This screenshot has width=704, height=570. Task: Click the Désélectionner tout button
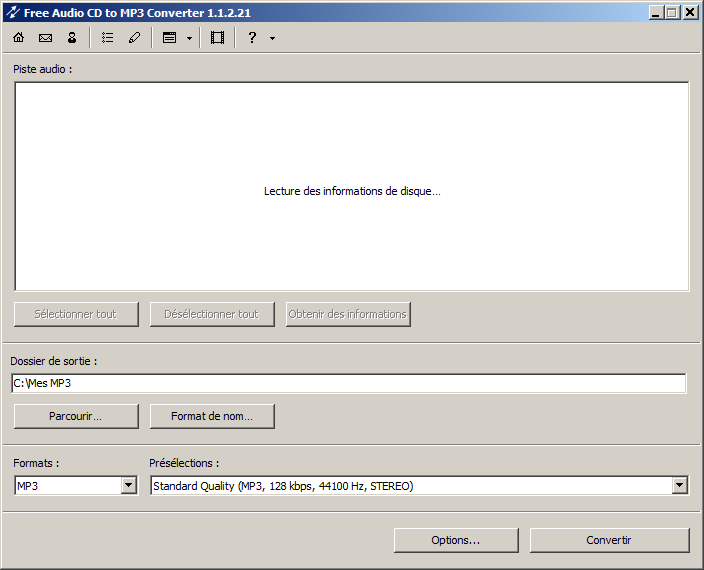point(212,314)
